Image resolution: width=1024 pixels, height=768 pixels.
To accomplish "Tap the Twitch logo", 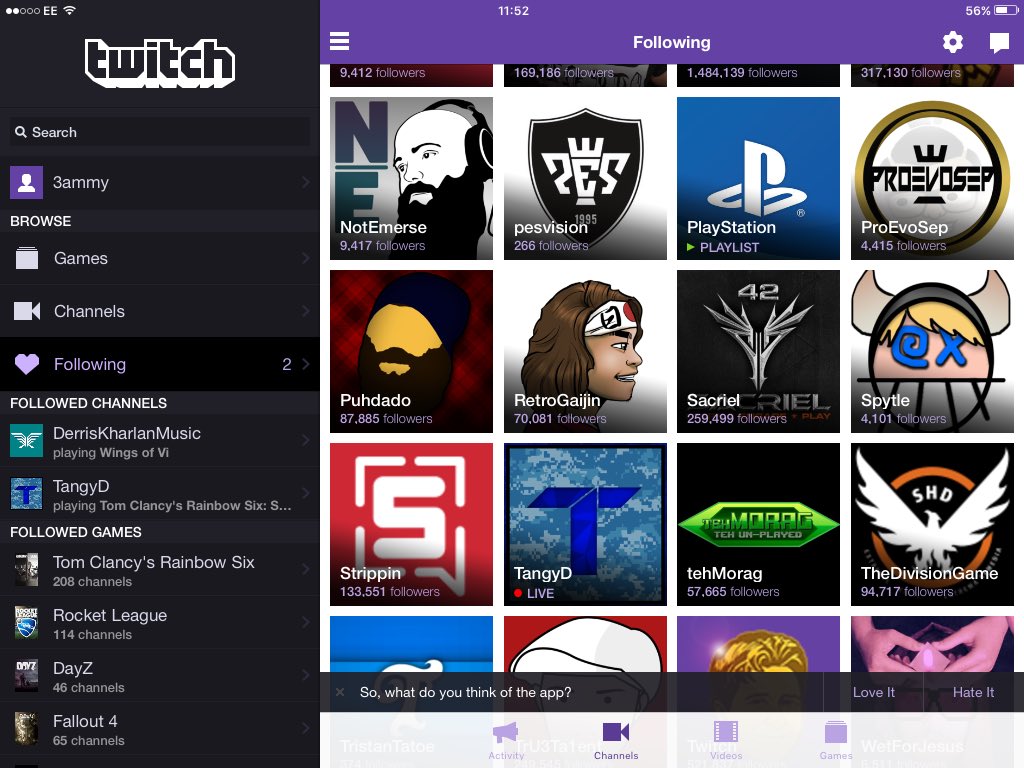I will click(160, 63).
